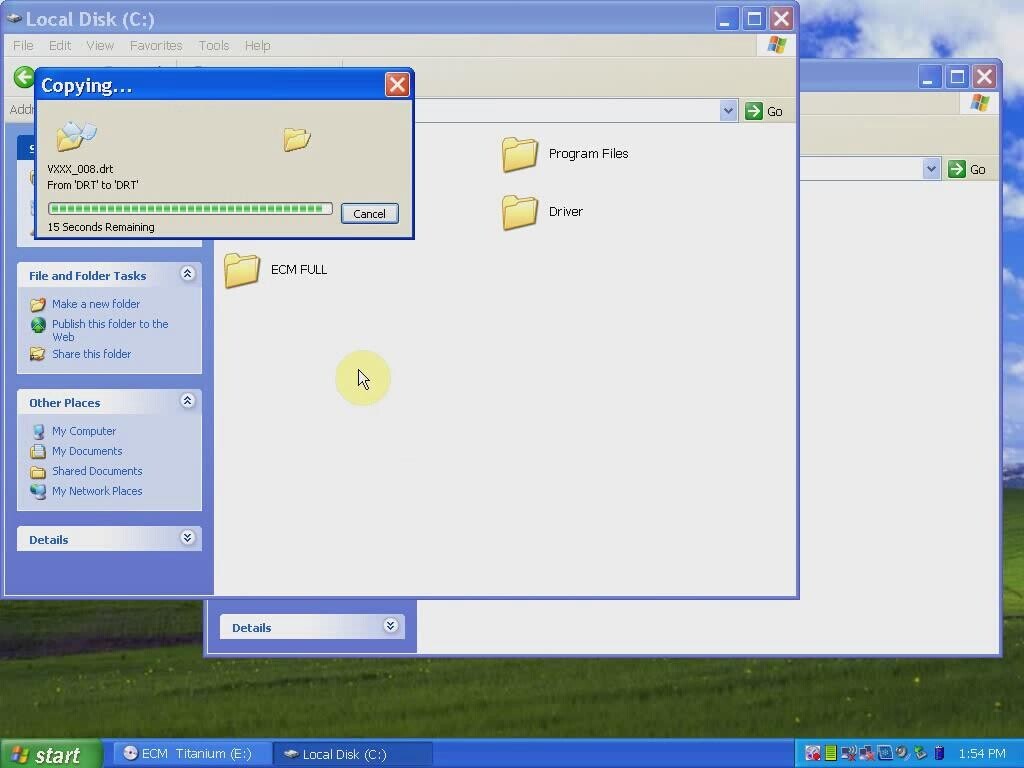This screenshot has width=1024, height=768.
Task: Expand the Details panel in Local Disk window
Action: (x=187, y=538)
